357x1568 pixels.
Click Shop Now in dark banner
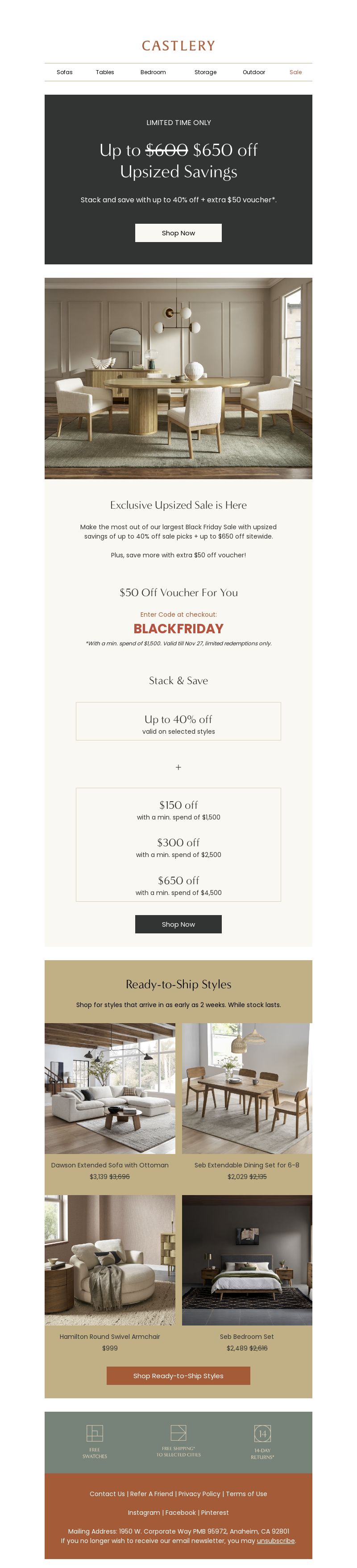pos(178,233)
